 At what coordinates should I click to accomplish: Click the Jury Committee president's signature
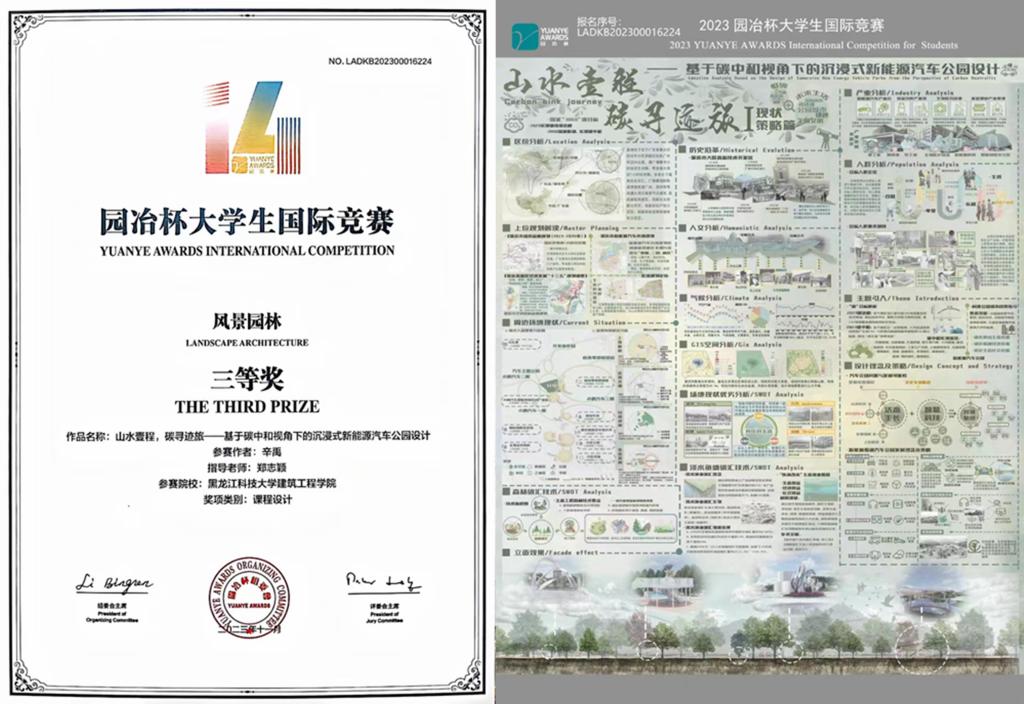[x=383, y=580]
